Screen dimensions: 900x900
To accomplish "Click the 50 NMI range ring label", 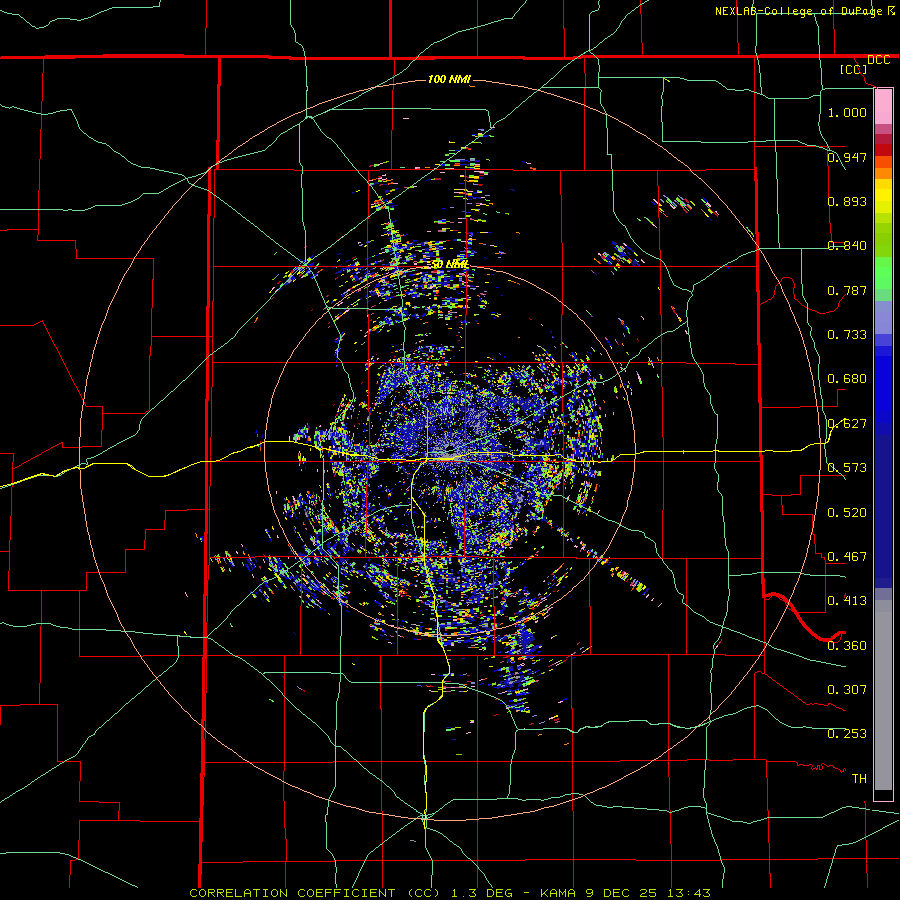I will pyautogui.click(x=451, y=264).
